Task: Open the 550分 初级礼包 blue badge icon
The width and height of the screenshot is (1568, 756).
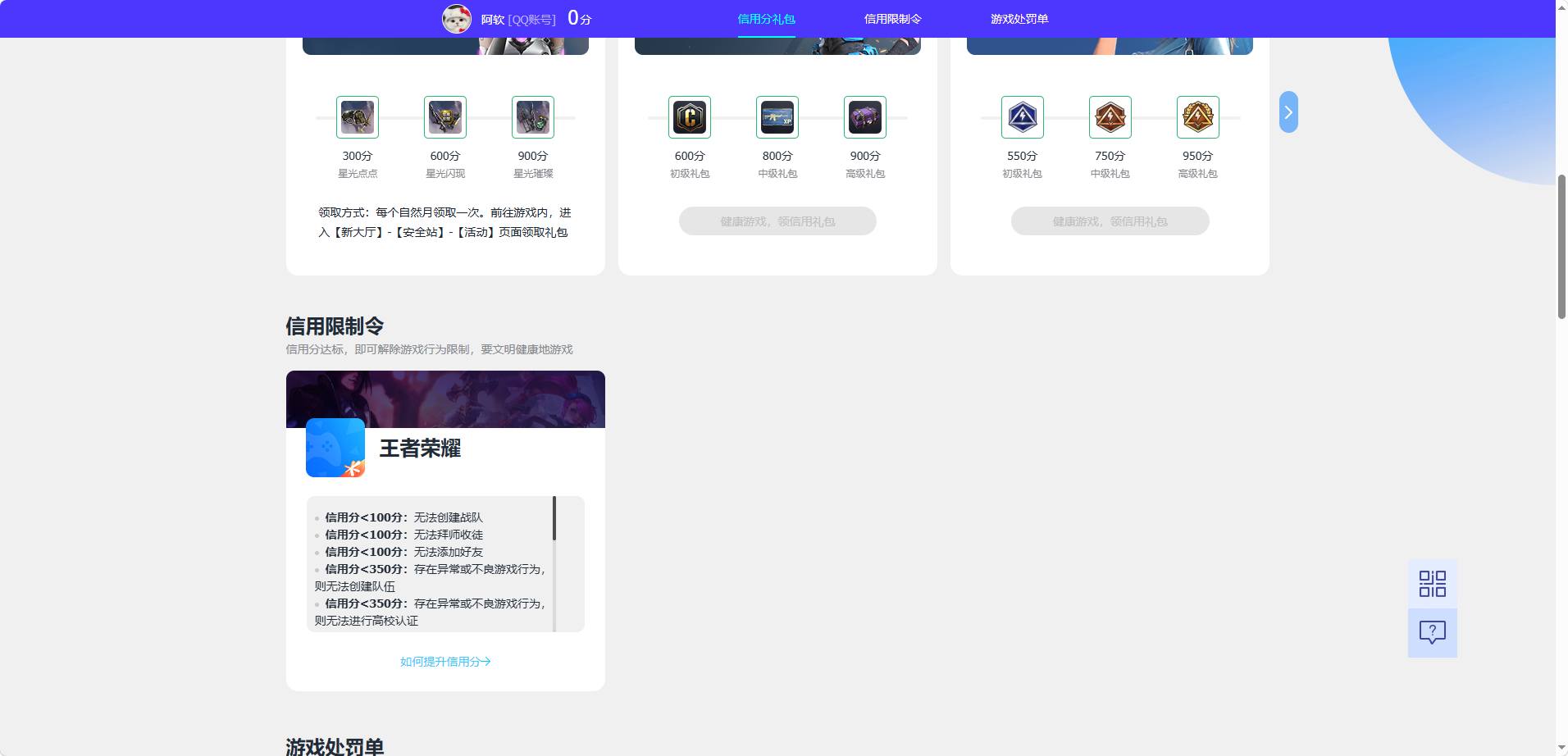Action: (x=1023, y=117)
